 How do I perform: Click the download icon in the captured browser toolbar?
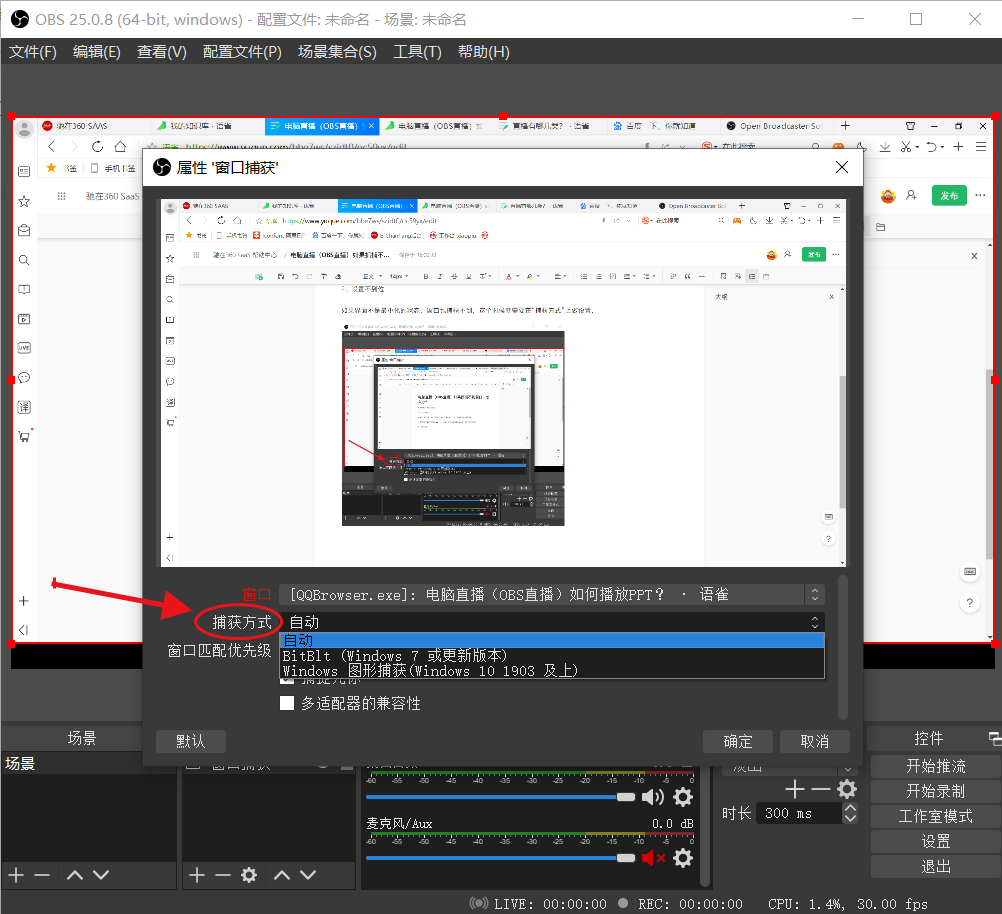[x=885, y=147]
